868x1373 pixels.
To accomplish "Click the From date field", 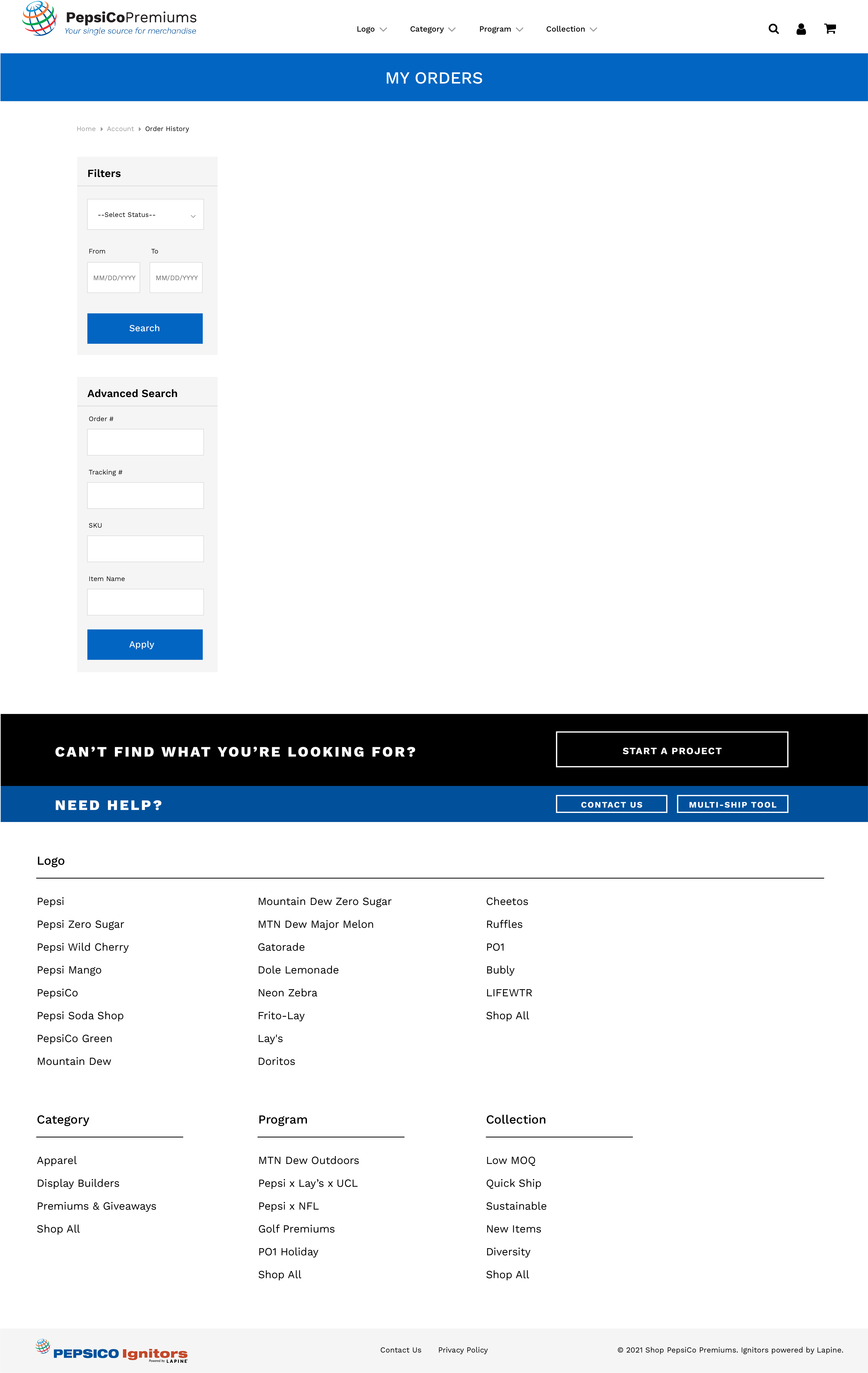I will tap(113, 278).
